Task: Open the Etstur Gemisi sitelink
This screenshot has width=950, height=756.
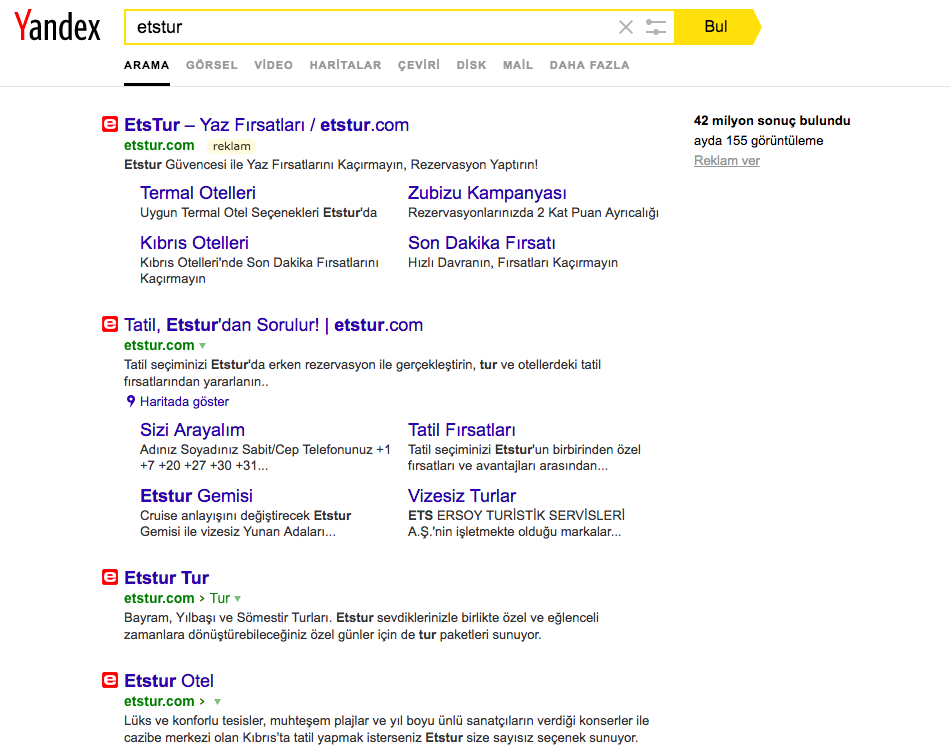Action: coord(196,496)
